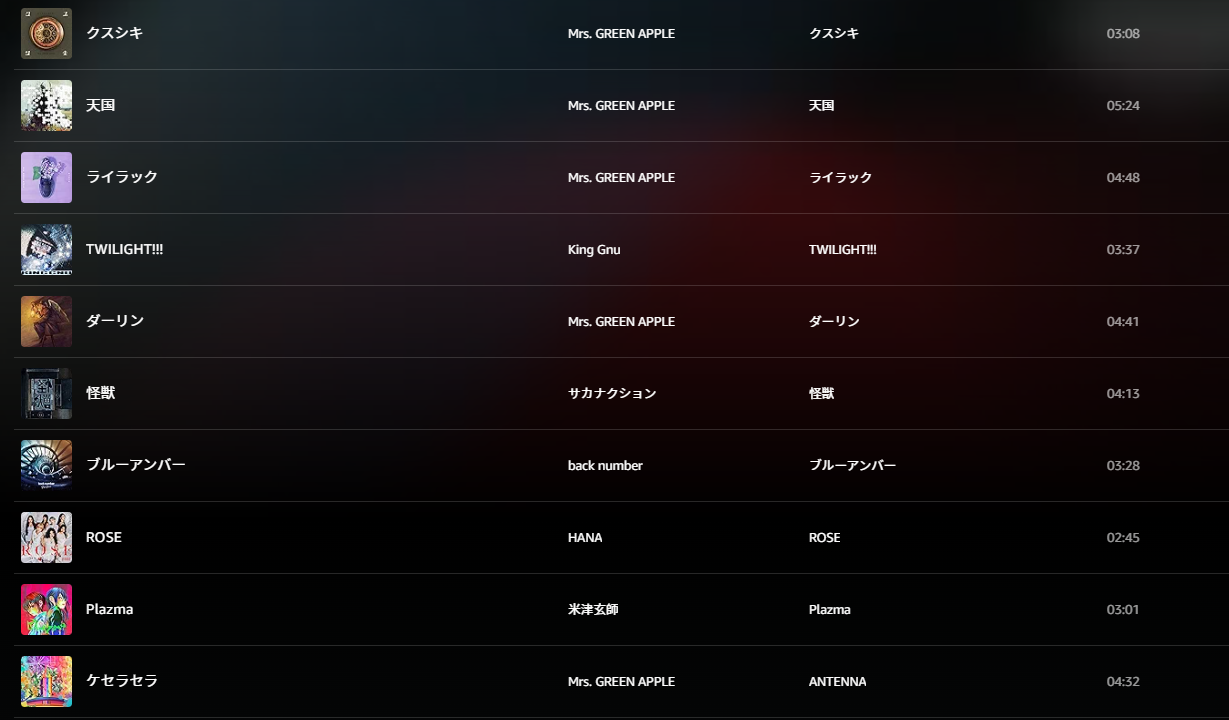Select the 03:01 duration of Plazma
This screenshot has width=1229, height=720.
tap(1123, 609)
